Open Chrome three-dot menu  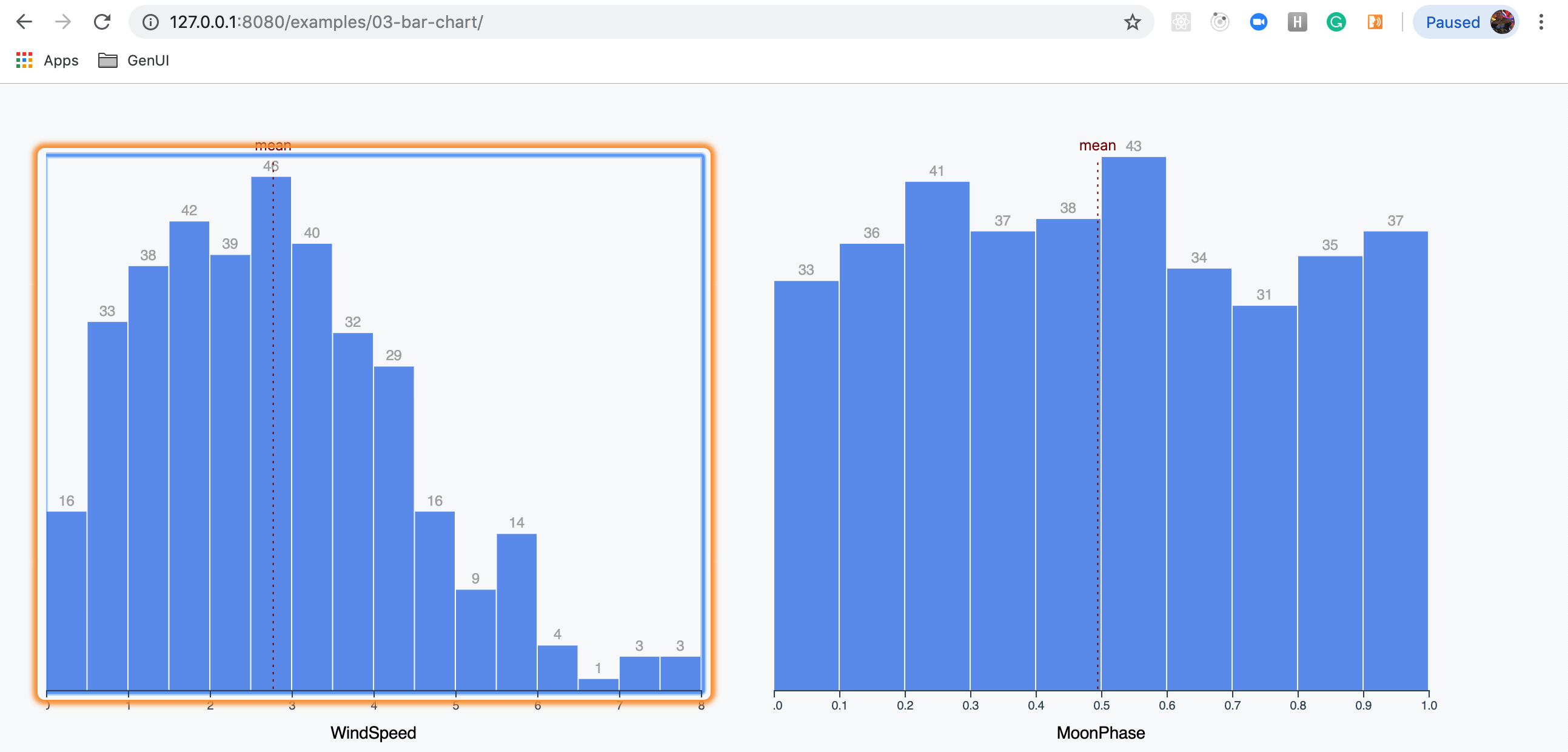tap(1541, 22)
